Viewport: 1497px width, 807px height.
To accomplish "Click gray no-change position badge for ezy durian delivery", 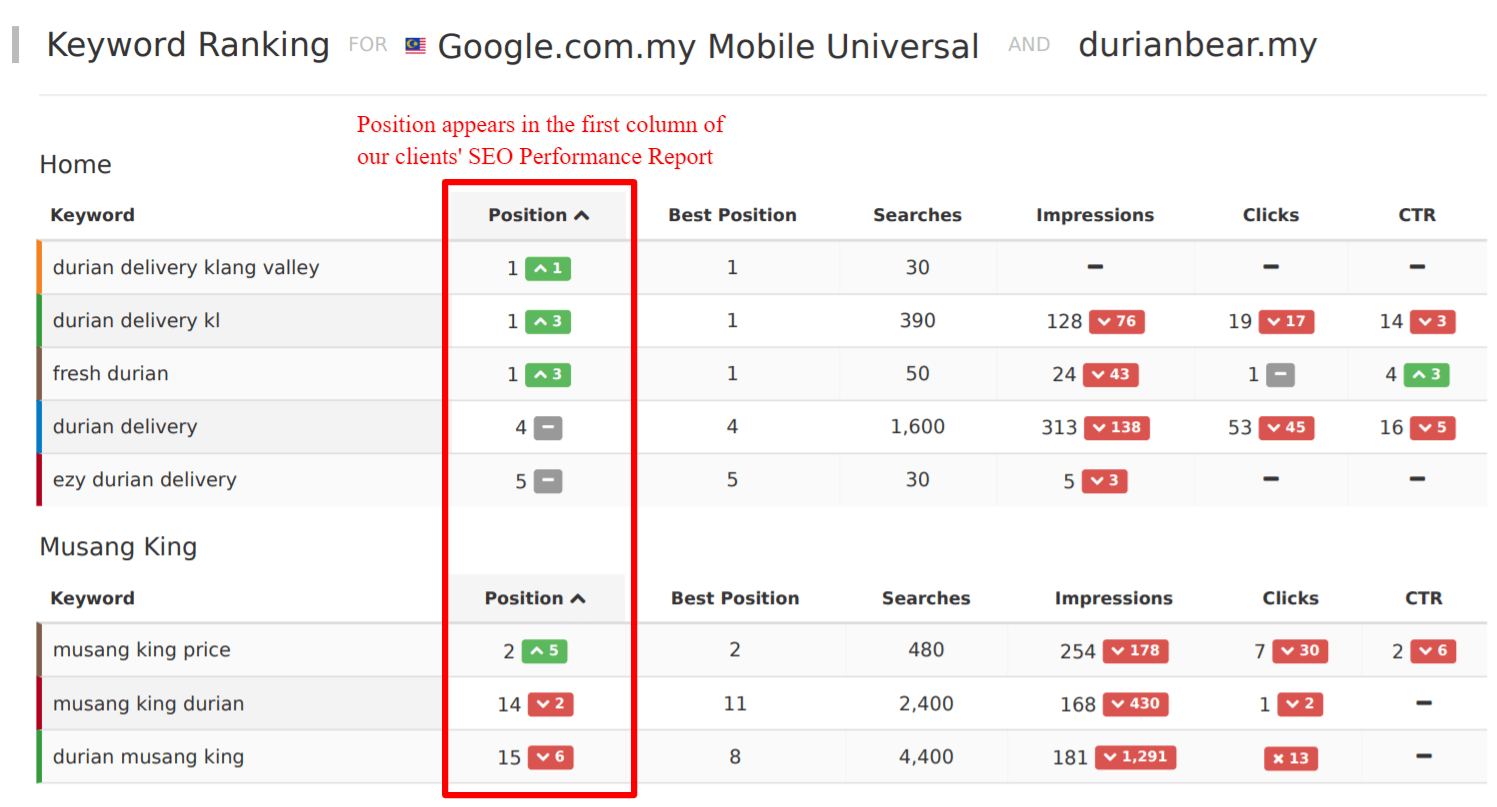I will pos(547,482).
